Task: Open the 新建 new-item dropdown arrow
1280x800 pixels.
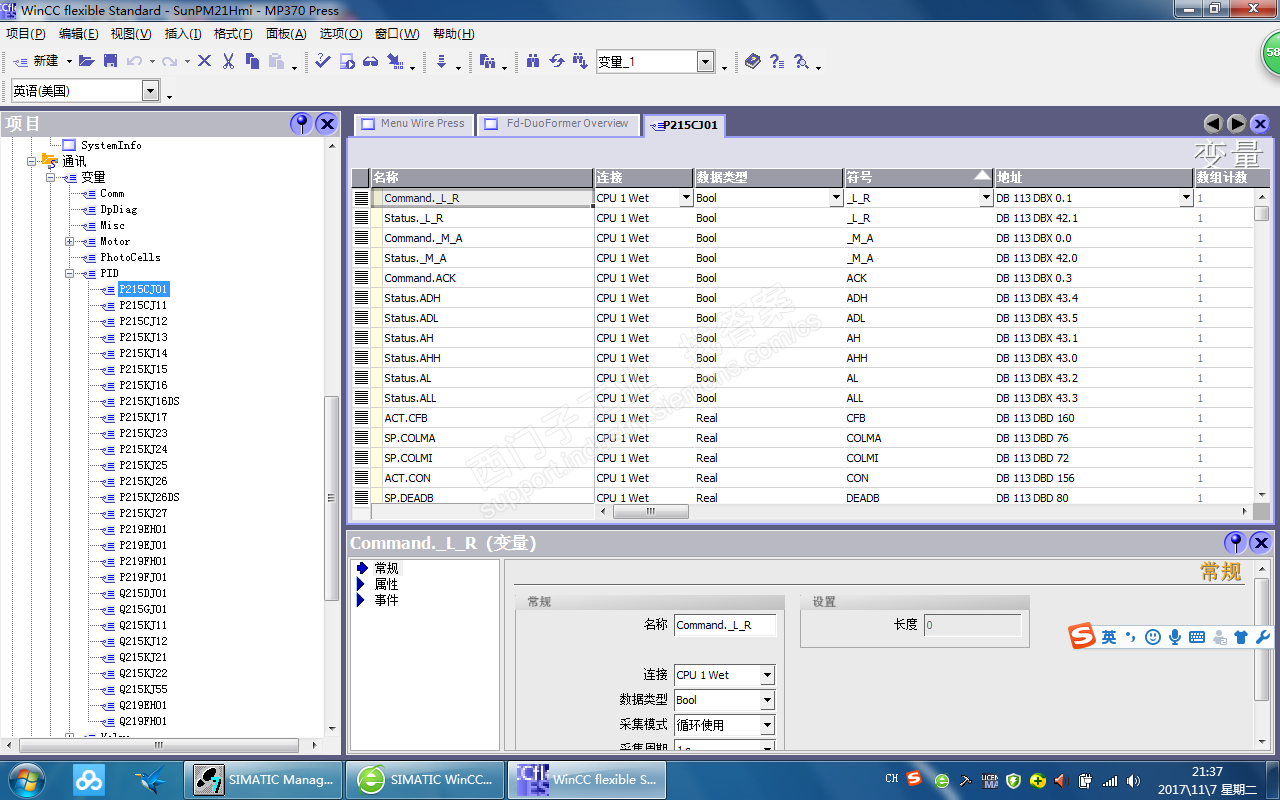Action: click(x=68, y=61)
